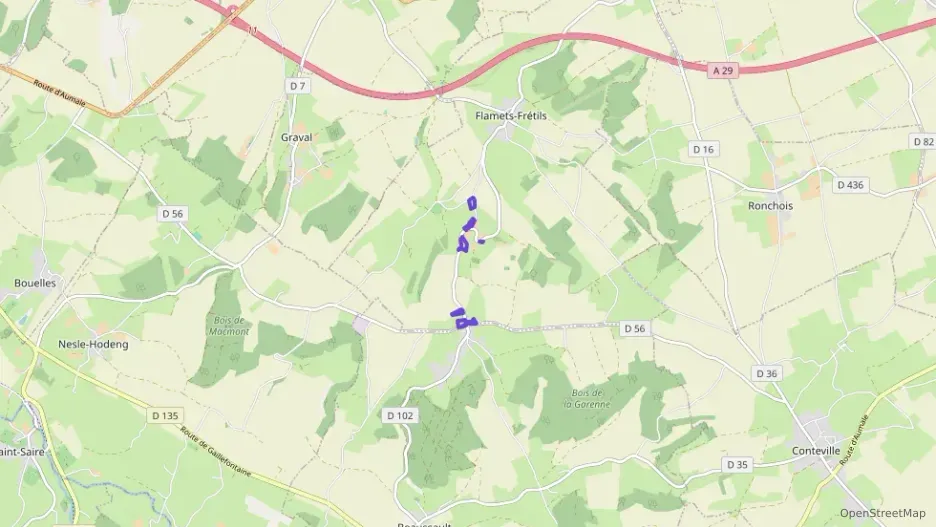Select the D 436 road shield

[x=850, y=185]
